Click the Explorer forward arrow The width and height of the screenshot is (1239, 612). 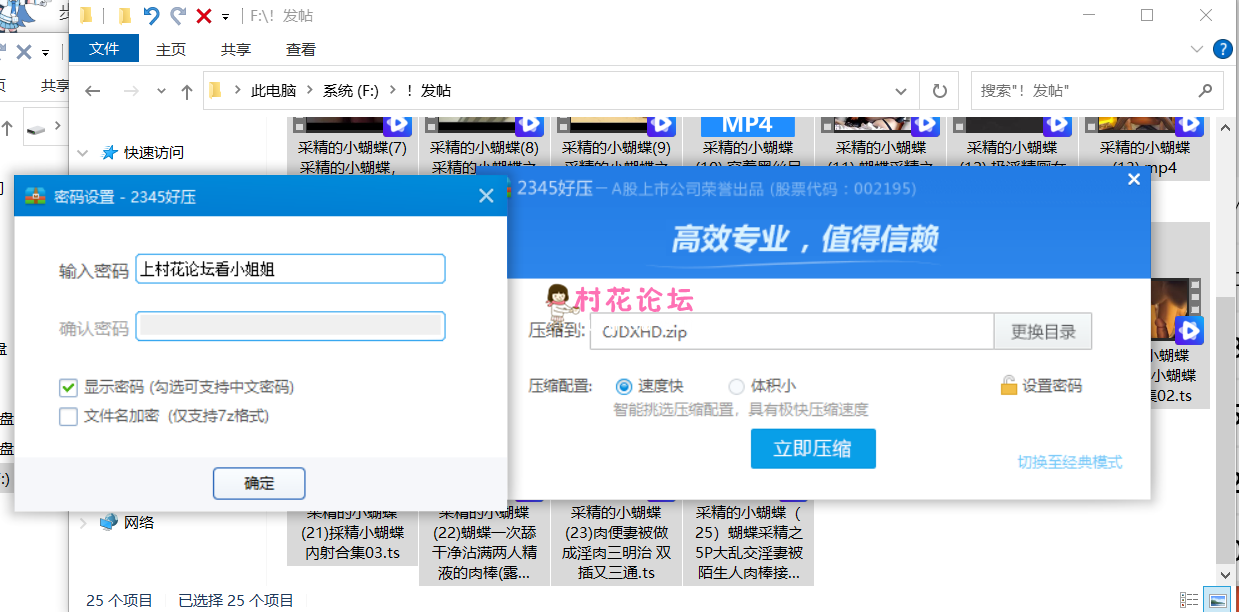[x=130, y=91]
